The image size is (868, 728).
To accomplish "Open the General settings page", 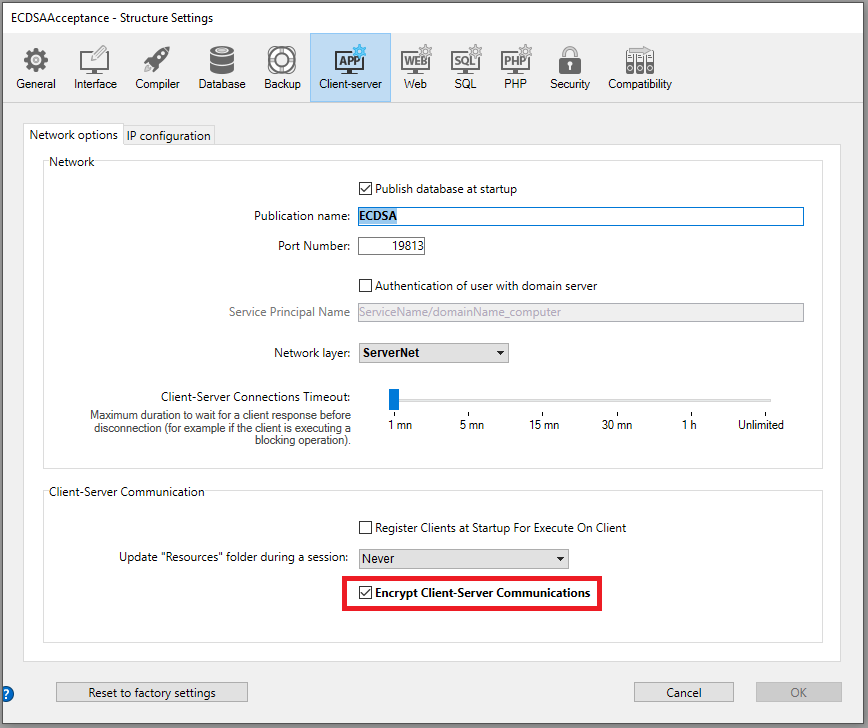I will (x=36, y=68).
